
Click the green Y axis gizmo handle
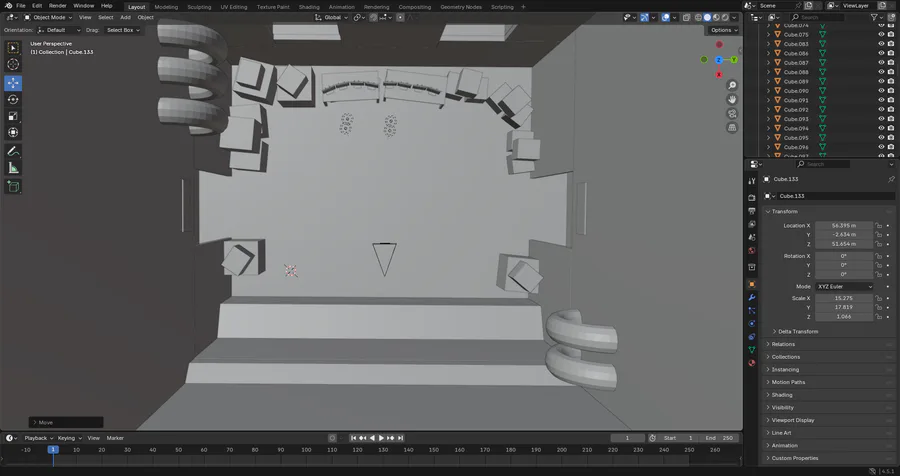pyautogui.click(x=734, y=60)
